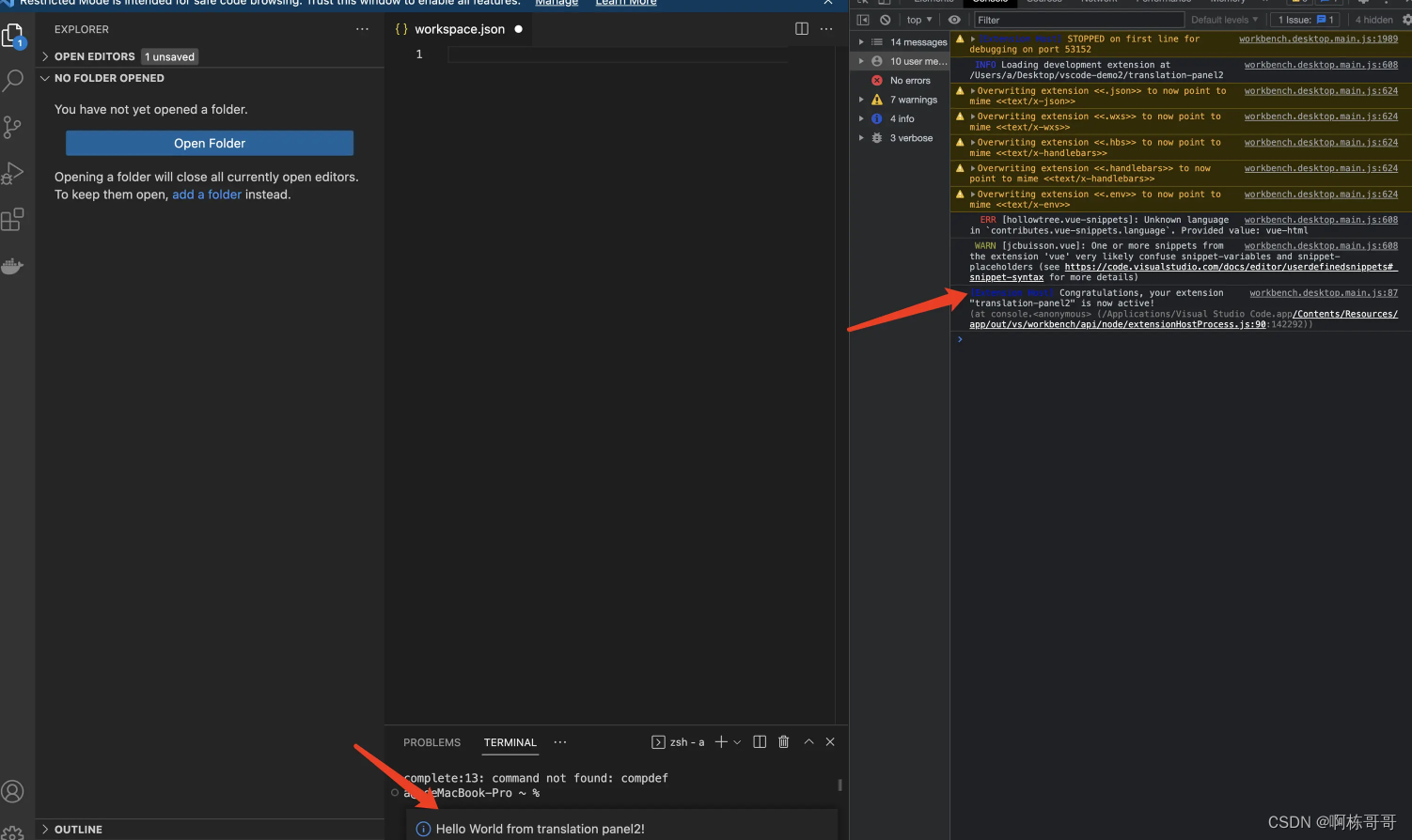Click the Learn More link in banner
The image size is (1412, 840).
(x=626, y=3)
